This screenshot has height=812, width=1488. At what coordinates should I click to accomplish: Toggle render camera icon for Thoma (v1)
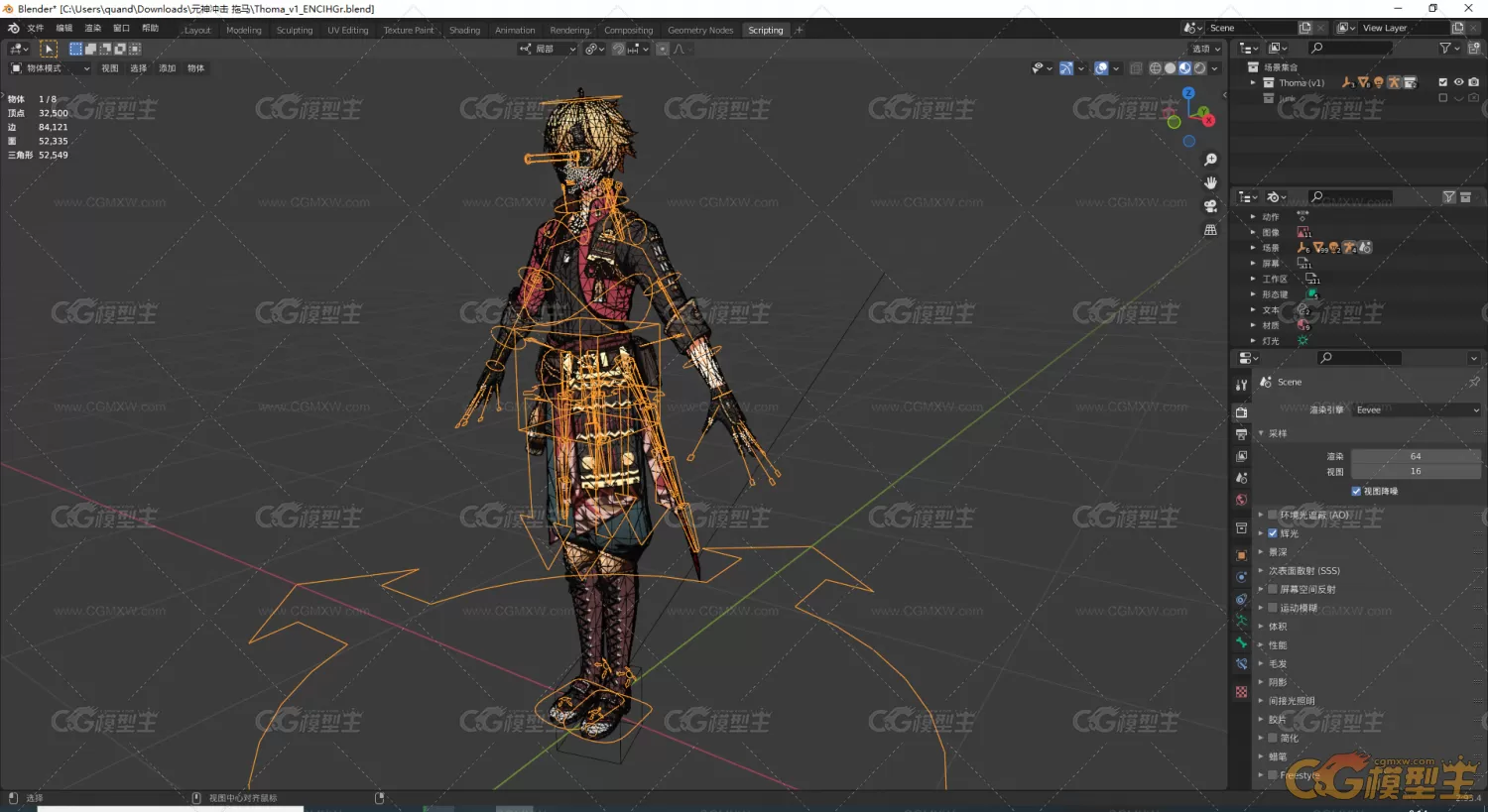coord(1474,82)
